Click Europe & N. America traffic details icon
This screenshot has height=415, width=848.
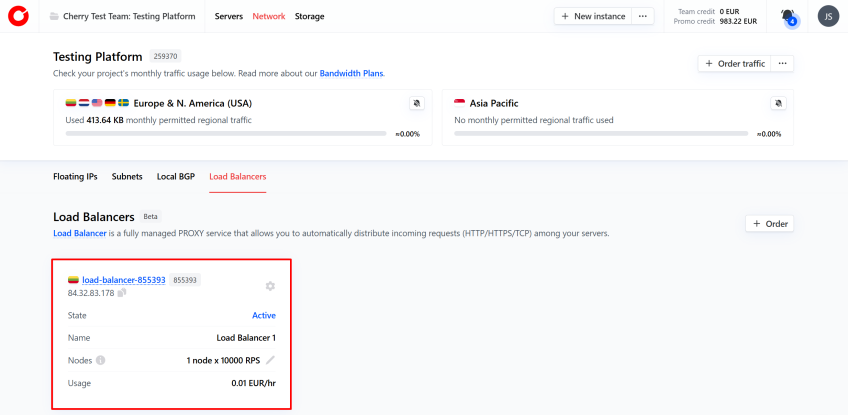[x=417, y=103]
